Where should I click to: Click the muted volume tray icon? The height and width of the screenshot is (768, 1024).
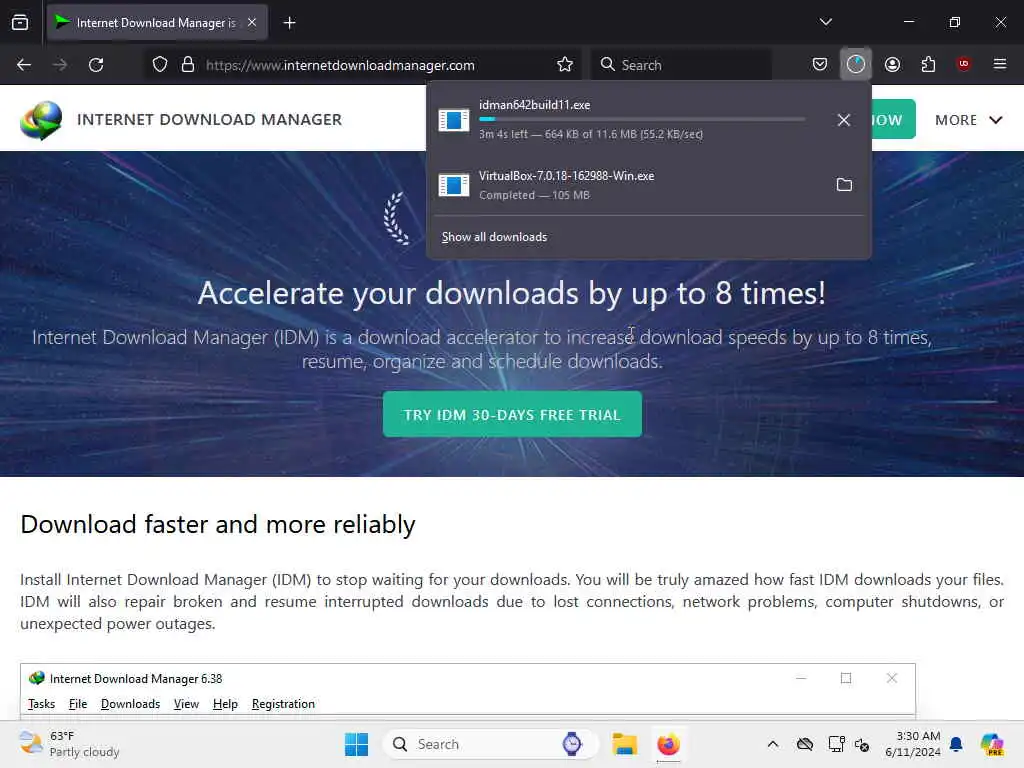(862, 744)
